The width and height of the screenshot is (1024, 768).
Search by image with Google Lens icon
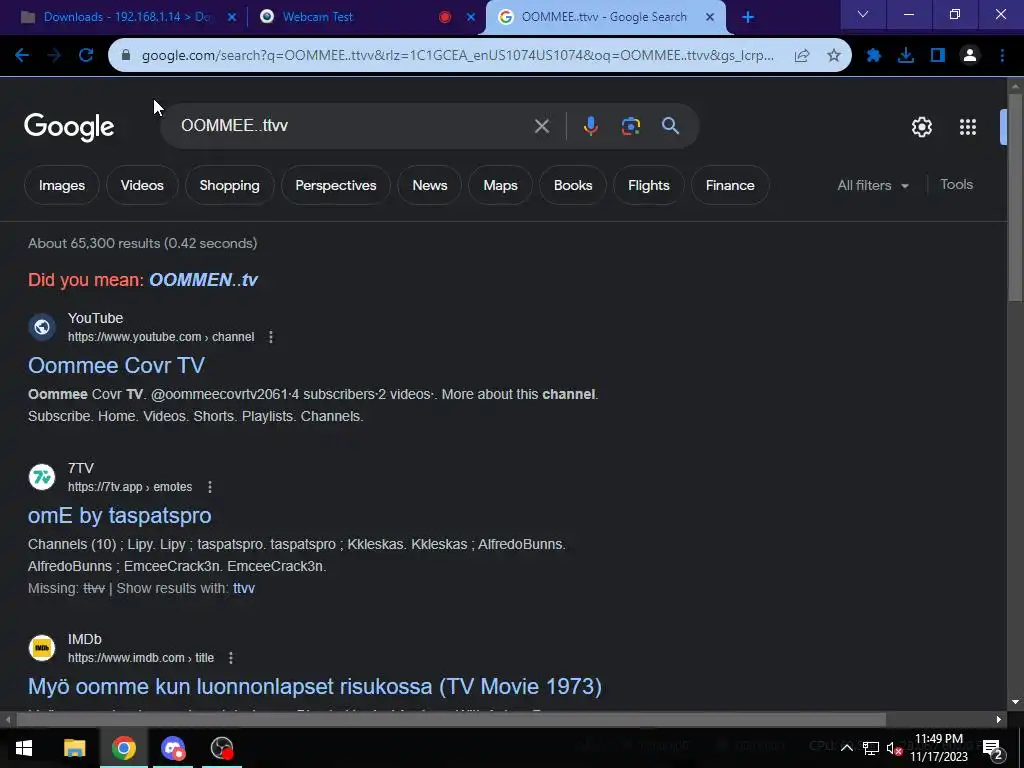click(x=630, y=125)
